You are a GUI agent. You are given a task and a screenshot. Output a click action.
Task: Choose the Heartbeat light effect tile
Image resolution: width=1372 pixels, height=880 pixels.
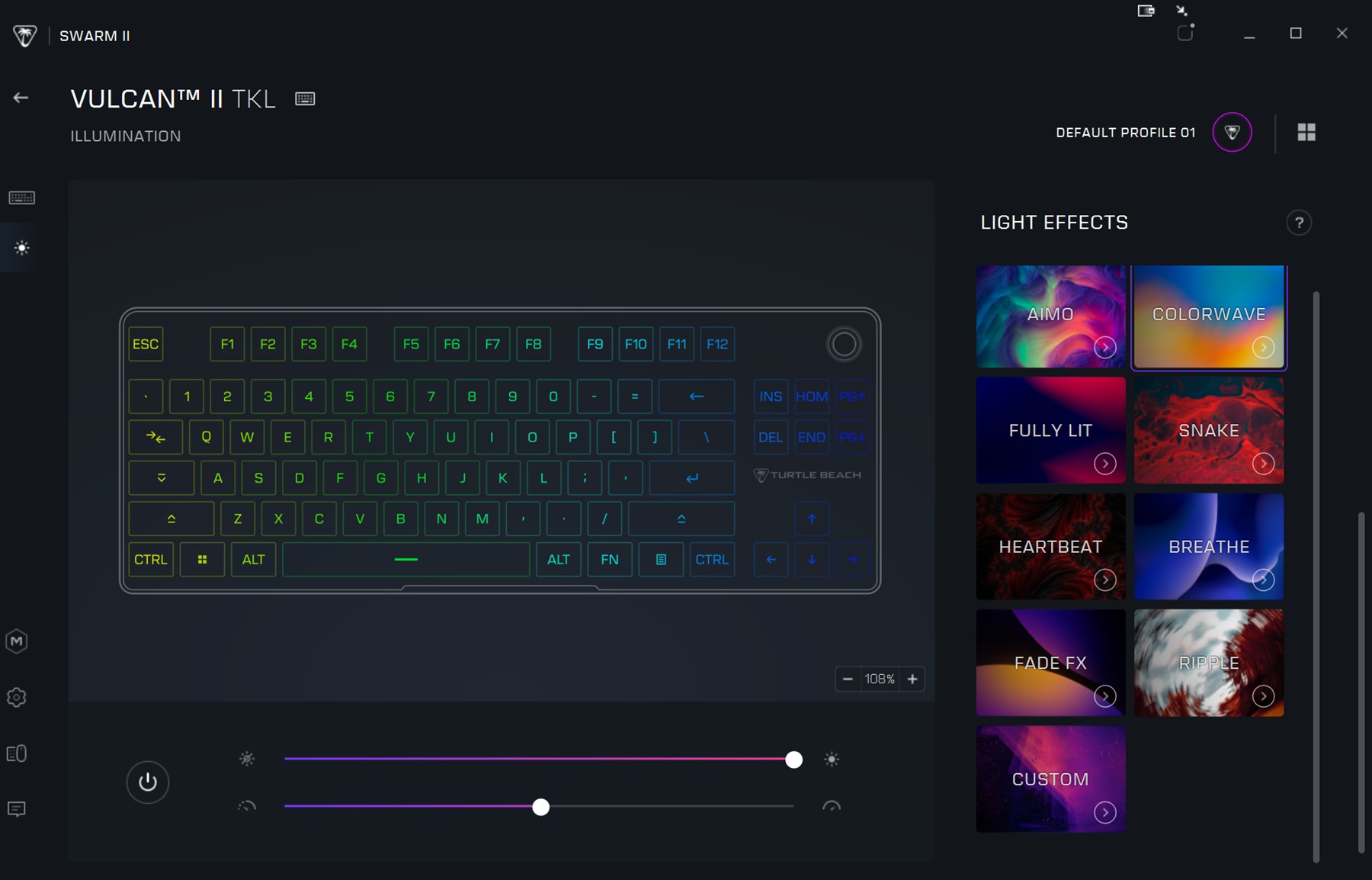(x=1050, y=546)
